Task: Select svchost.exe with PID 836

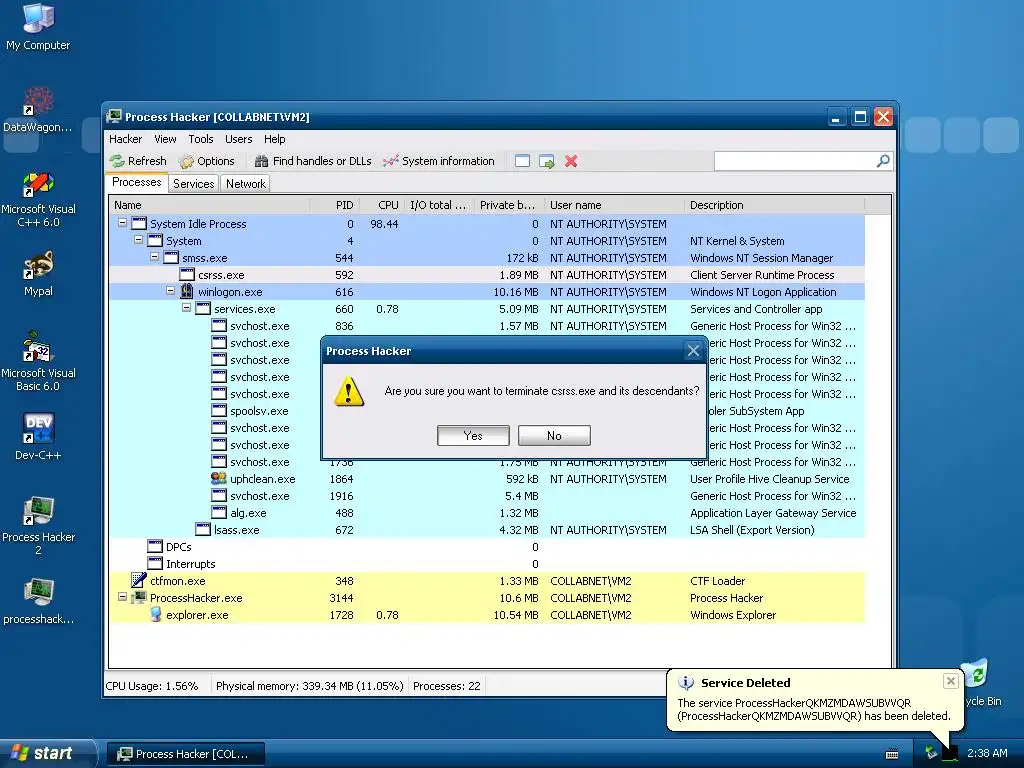Action: [x=487, y=326]
